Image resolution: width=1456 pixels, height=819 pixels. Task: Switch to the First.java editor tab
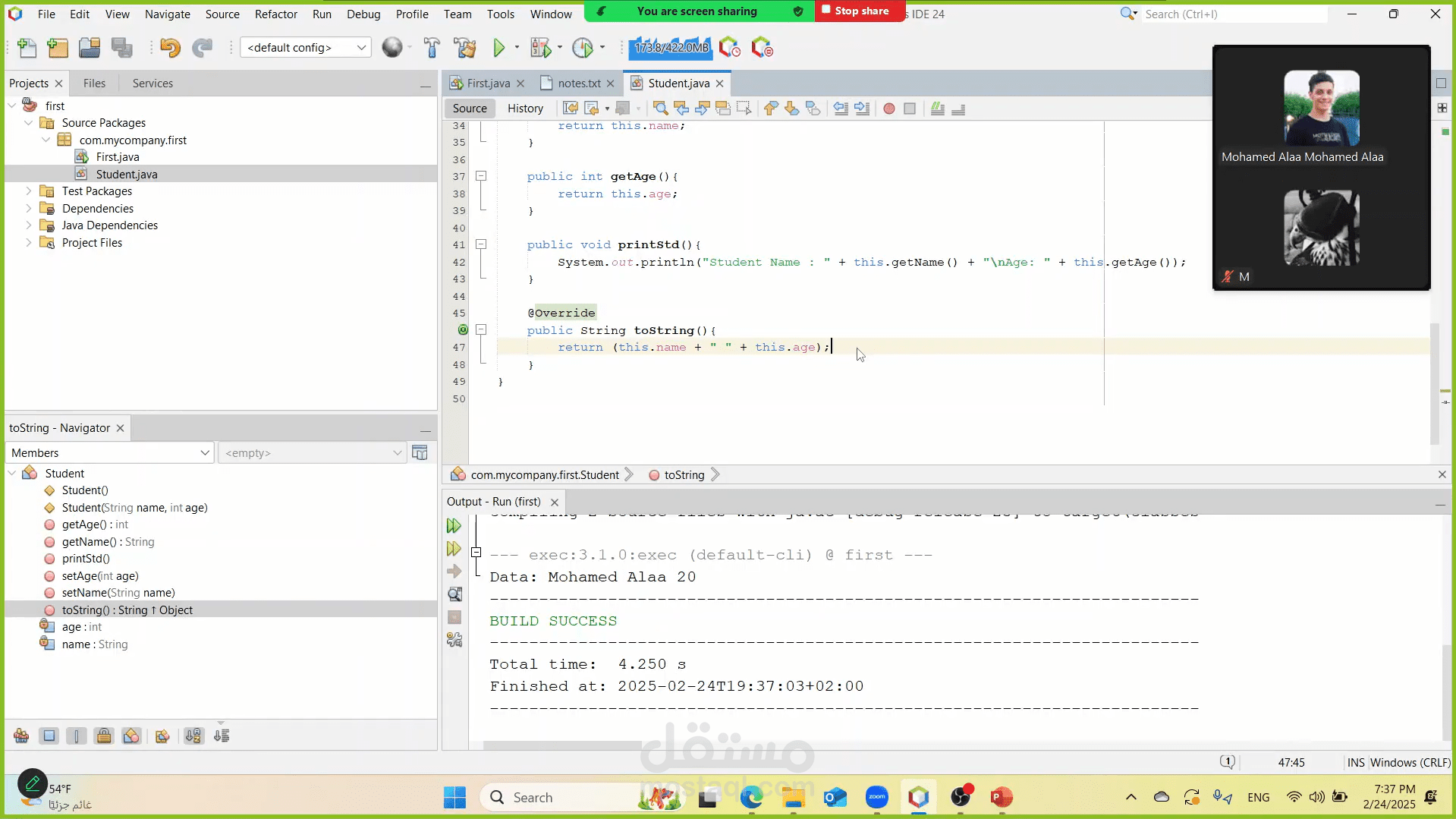point(488,83)
